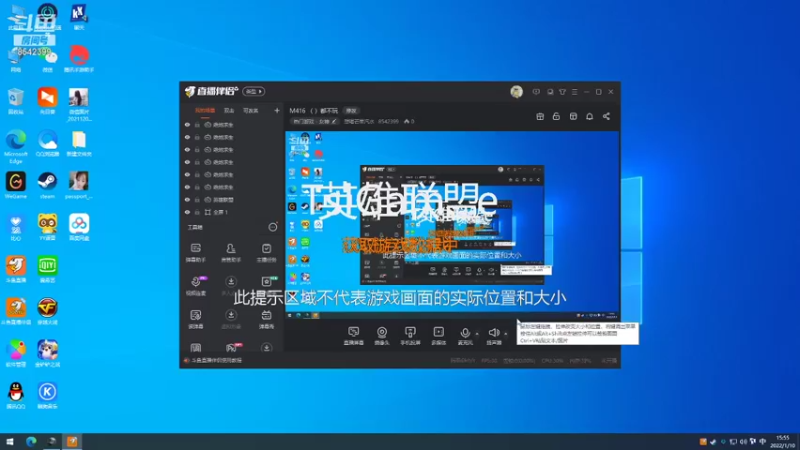Toggle the lock on the 英雄联盟 source
Image resolution: width=800 pixels, height=450 pixels.
click(197, 199)
